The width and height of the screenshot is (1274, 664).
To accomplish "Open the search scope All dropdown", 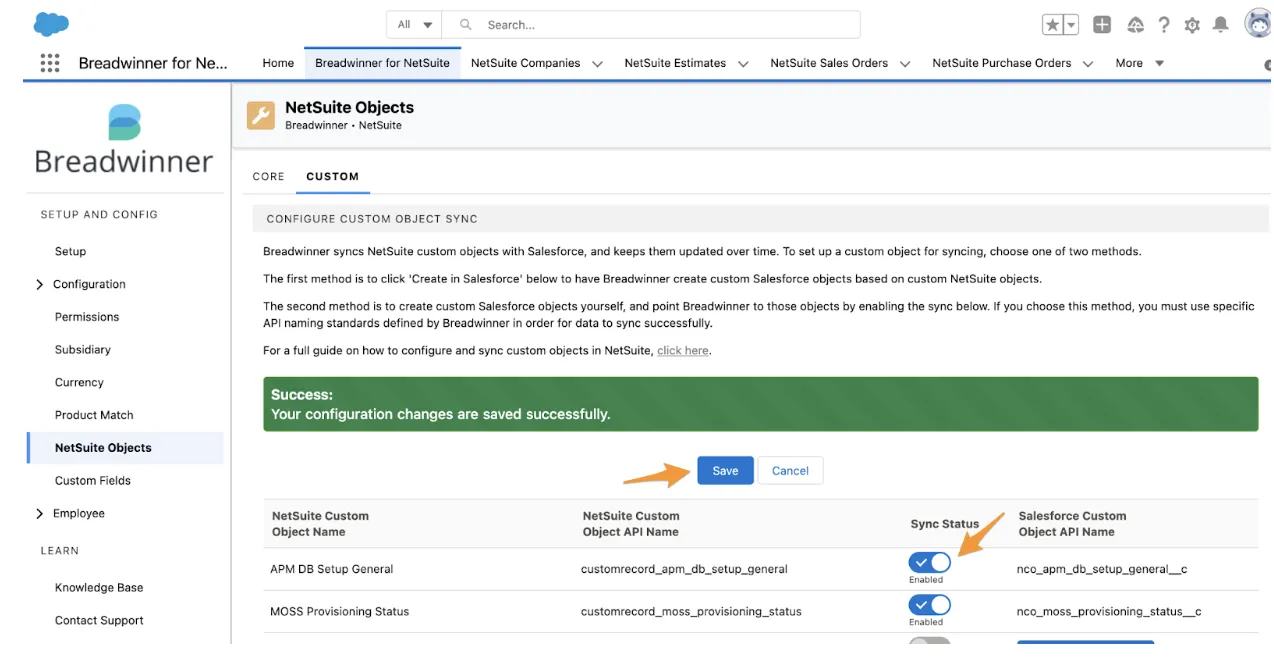I will (414, 25).
